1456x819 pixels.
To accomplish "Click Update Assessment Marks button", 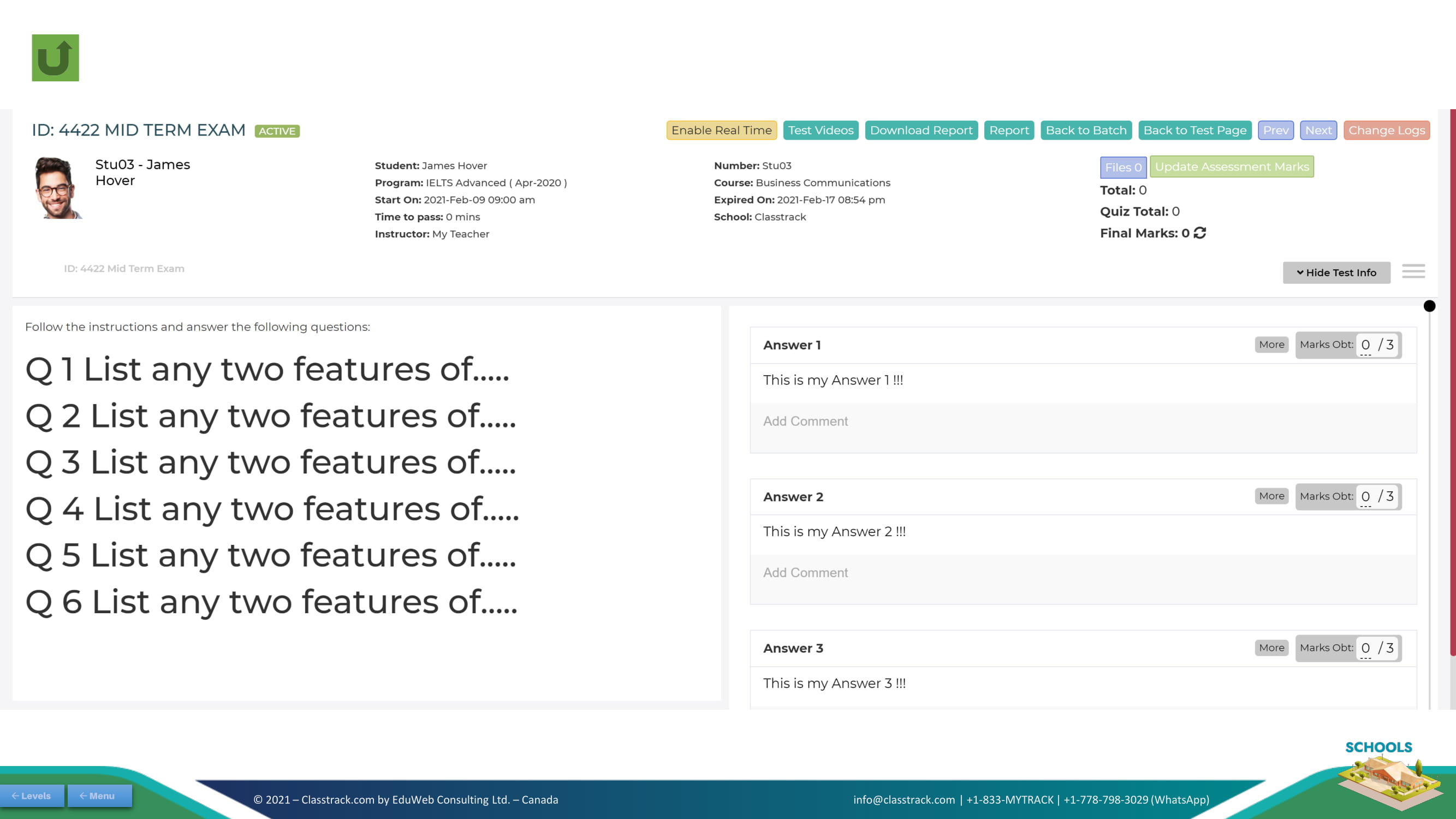I will [x=1232, y=167].
